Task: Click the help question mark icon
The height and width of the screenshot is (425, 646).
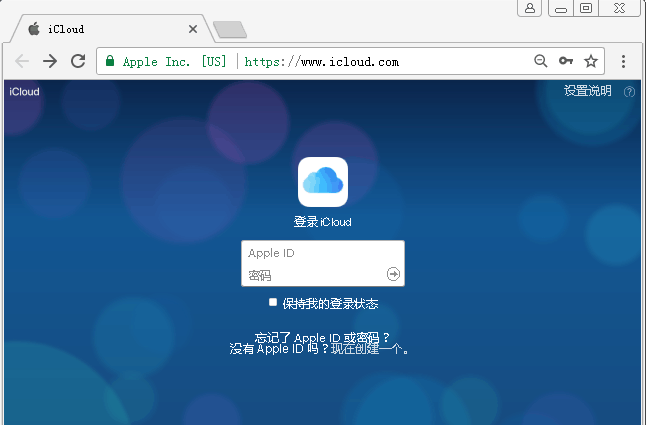Action: coord(629,91)
